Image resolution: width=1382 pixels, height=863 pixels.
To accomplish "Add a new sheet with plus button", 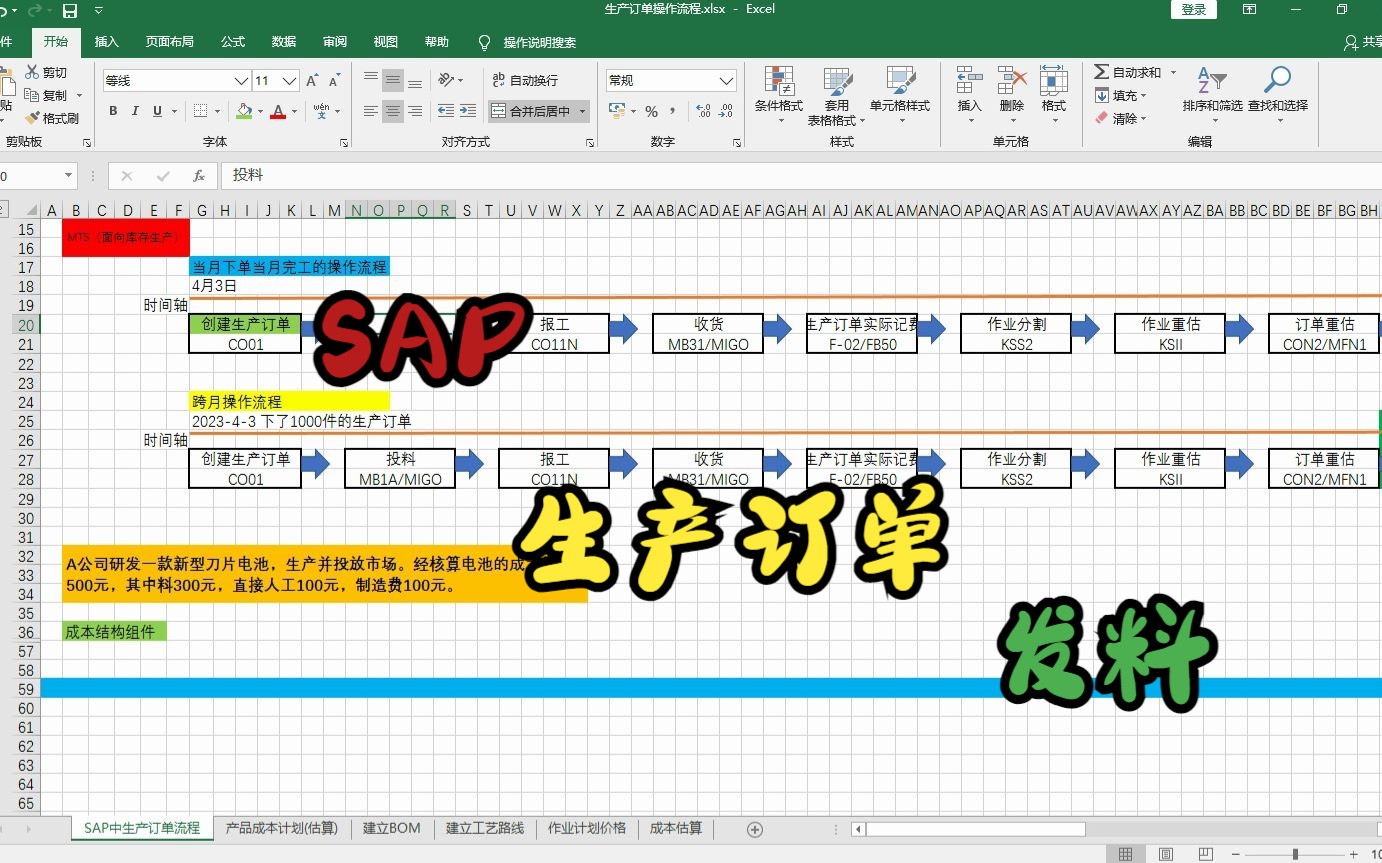I will pyautogui.click(x=755, y=829).
